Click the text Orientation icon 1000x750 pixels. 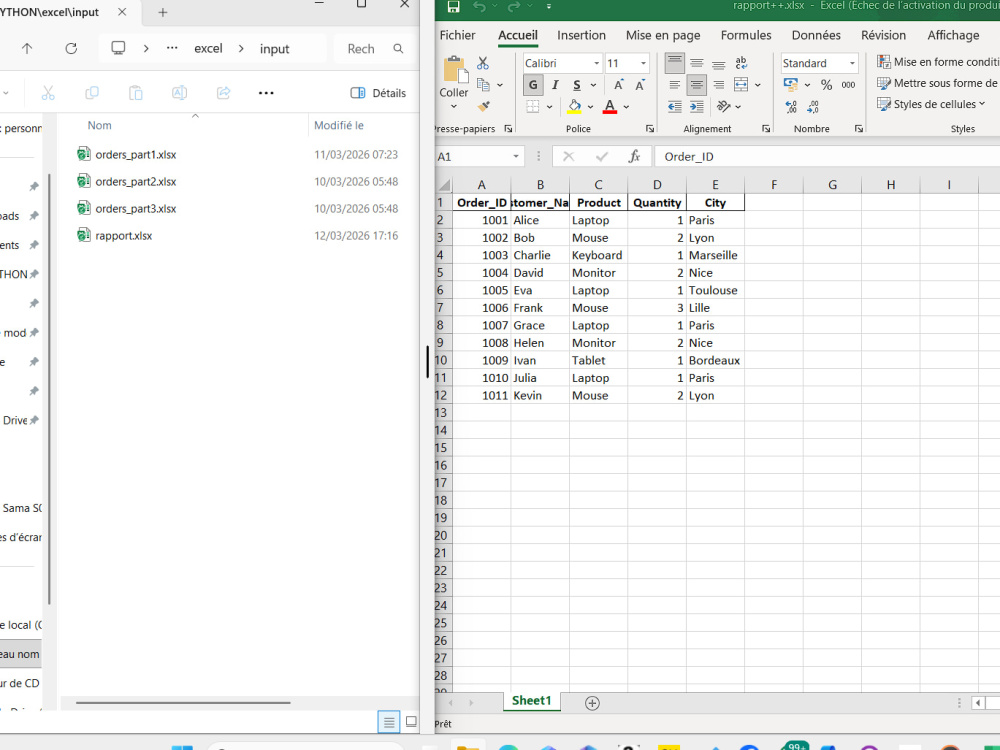[x=723, y=107]
